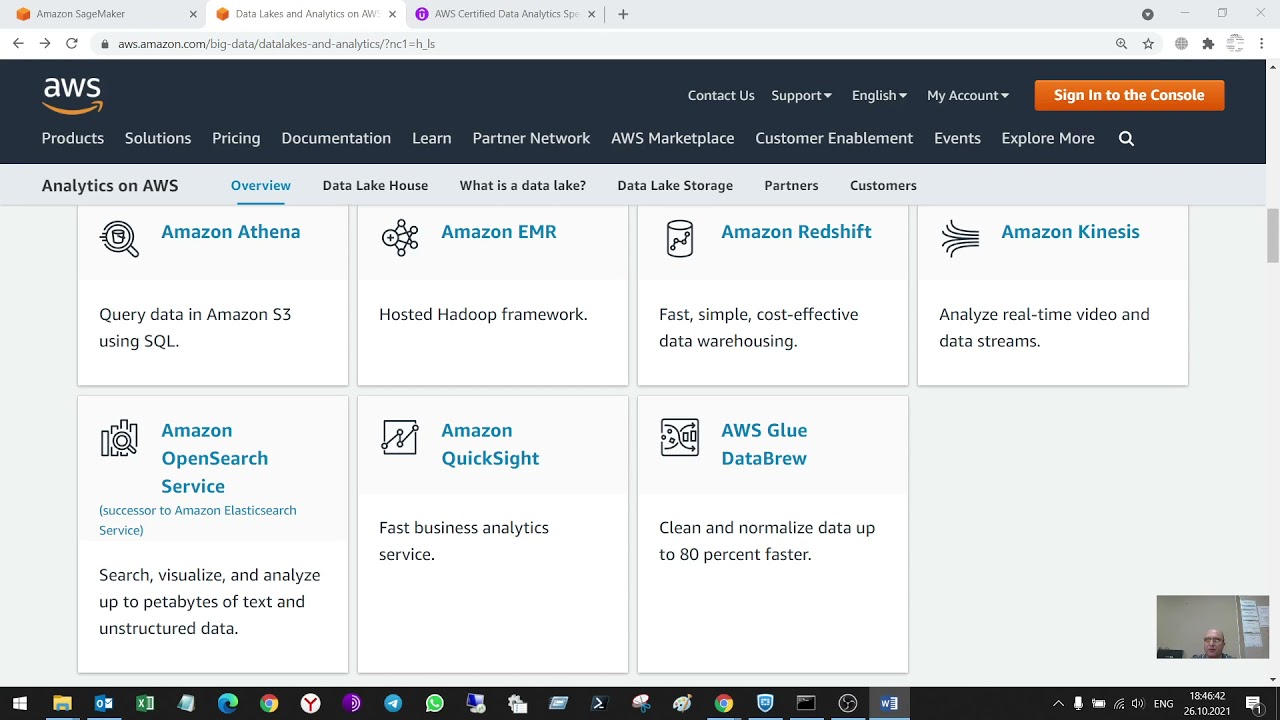This screenshot has width=1280, height=720.
Task: Open Chrome extensions puzzle icon
Action: pos(1208,44)
